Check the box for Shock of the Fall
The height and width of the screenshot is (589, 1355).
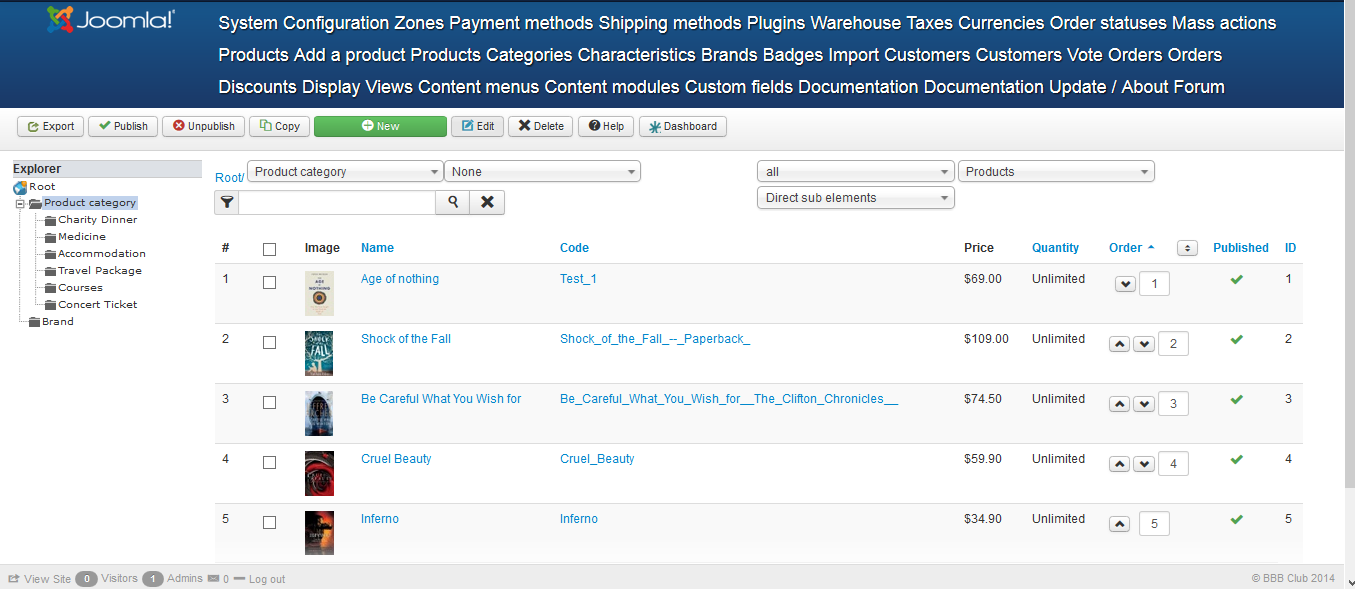pyautogui.click(x=269, y=343)
